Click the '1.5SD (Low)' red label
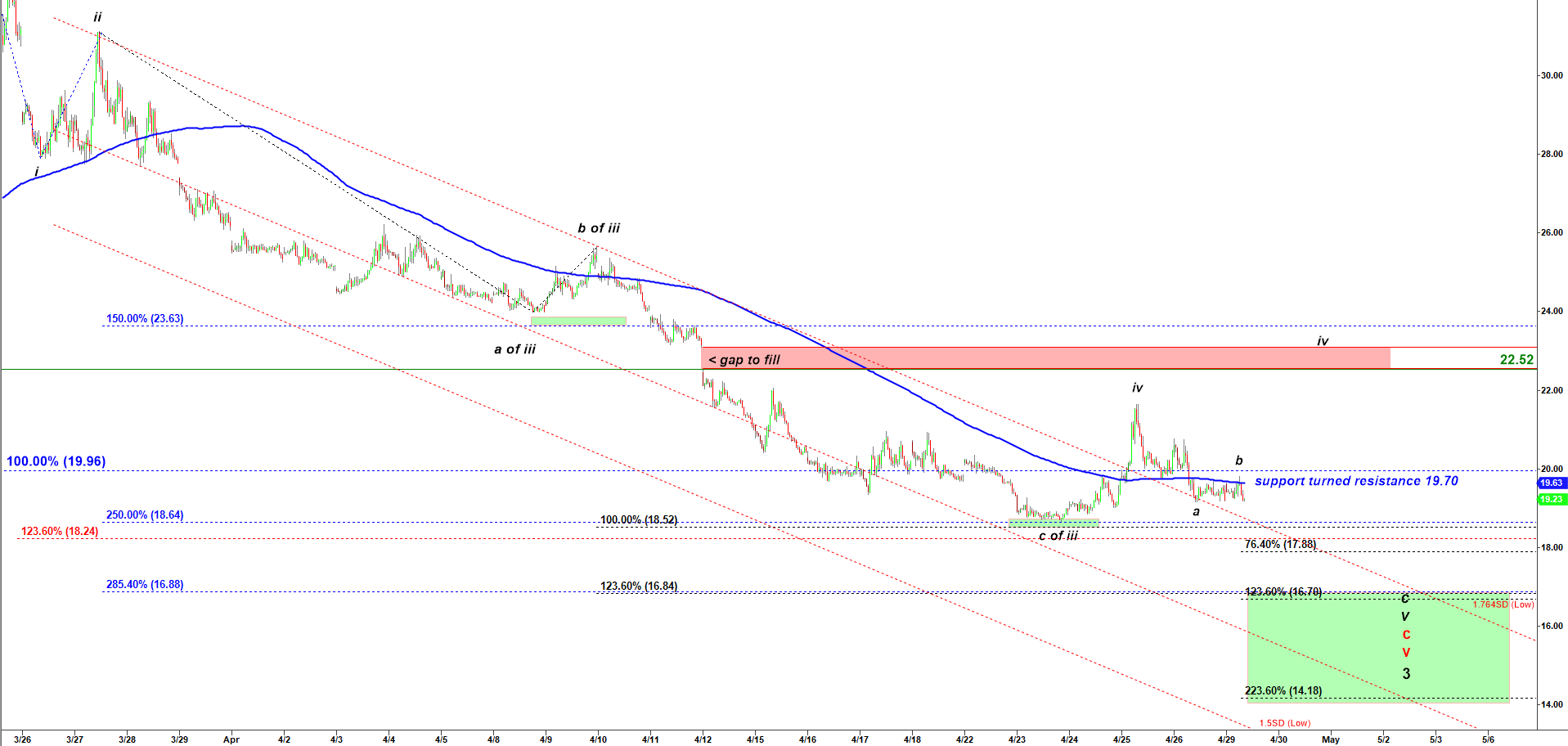This screenshot has height=746, width=1568. 1284,723
